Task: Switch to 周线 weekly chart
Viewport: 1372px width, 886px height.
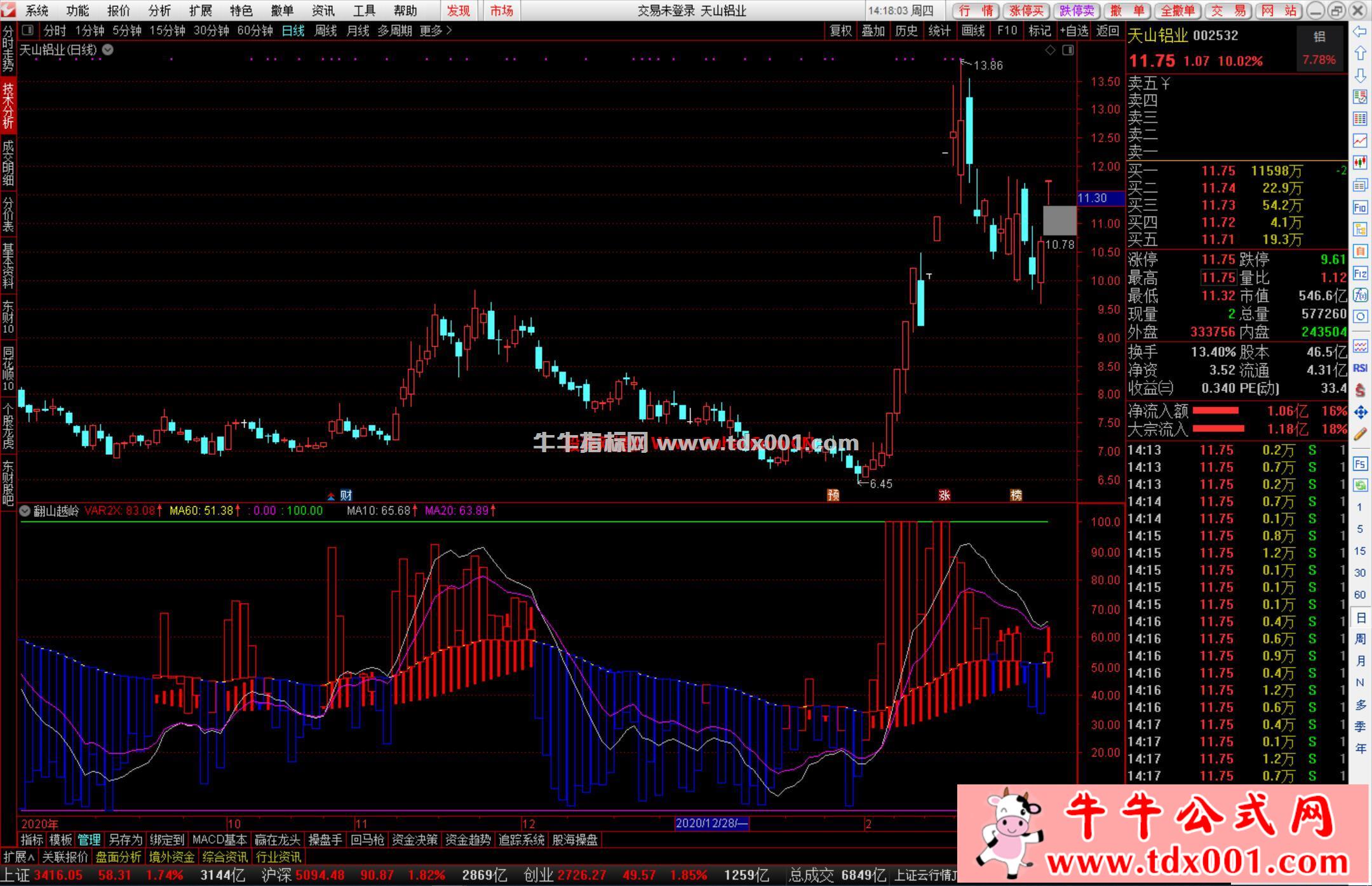Action: pos(325,30)
